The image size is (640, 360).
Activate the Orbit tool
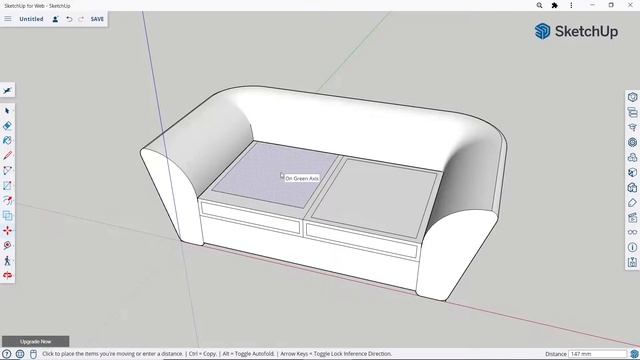coord(7,276)
